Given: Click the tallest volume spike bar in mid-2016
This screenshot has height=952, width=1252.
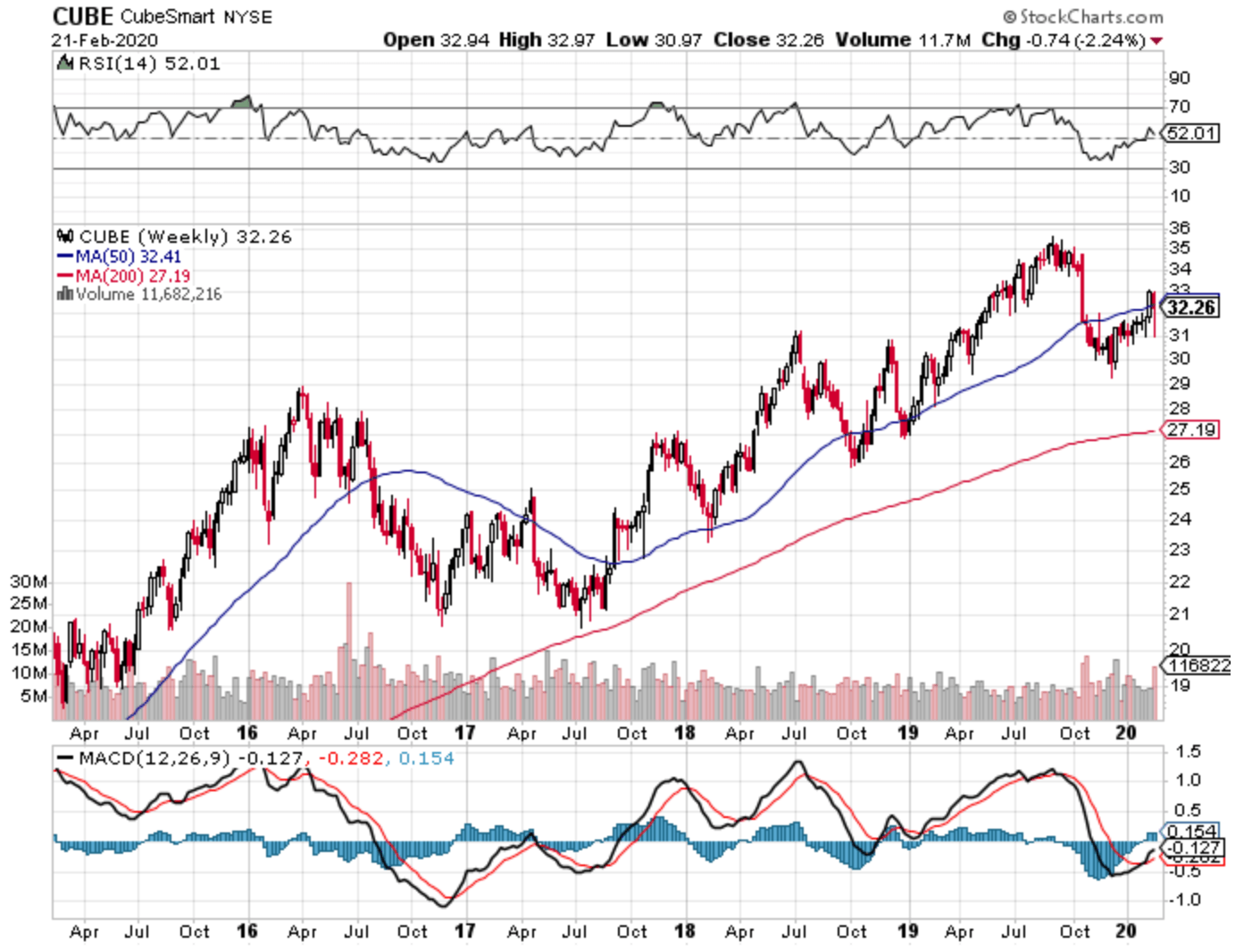Looking at the screenshot, I should (349, 651).
